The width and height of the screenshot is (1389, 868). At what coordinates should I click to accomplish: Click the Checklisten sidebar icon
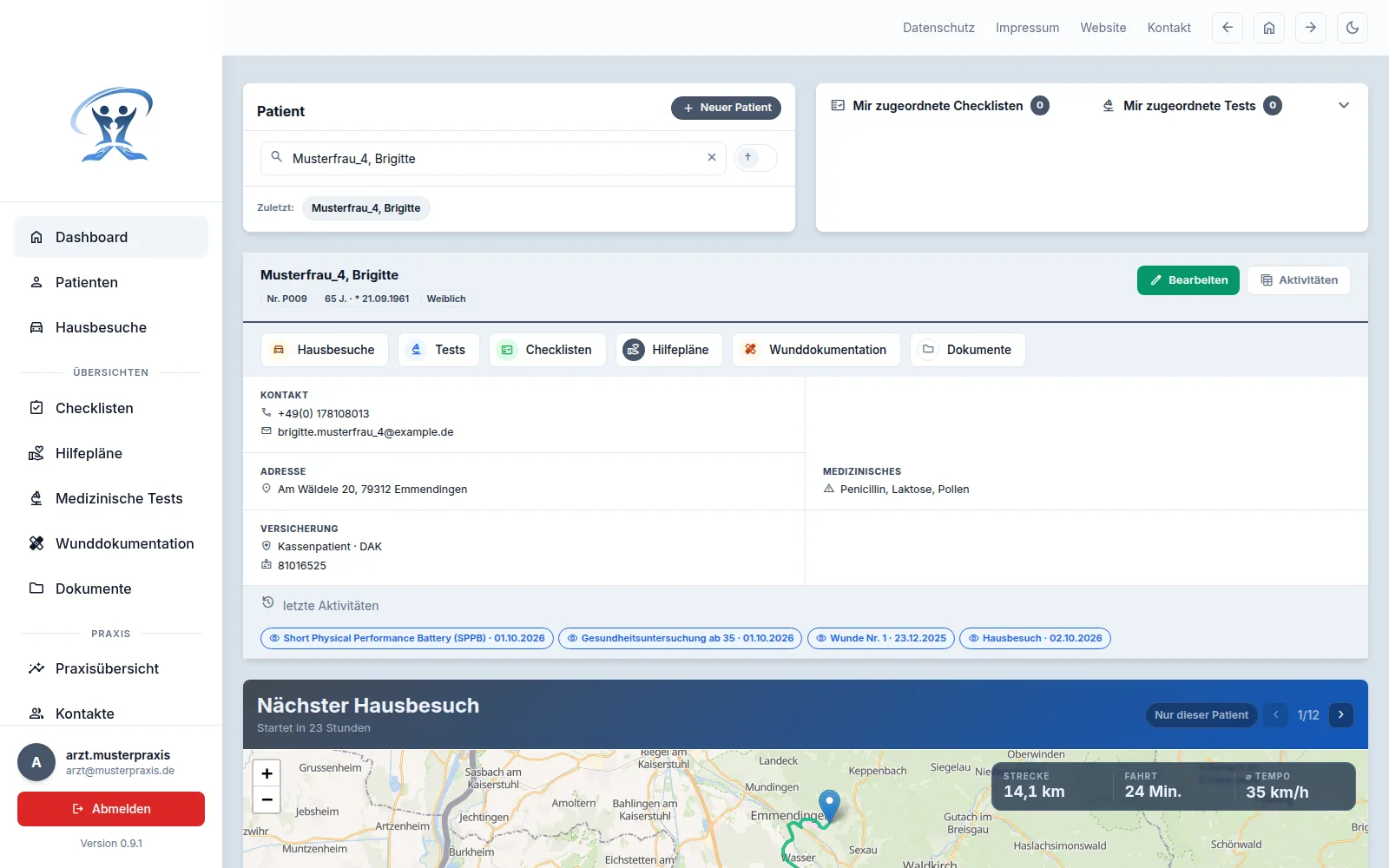(x=36, y=408)
